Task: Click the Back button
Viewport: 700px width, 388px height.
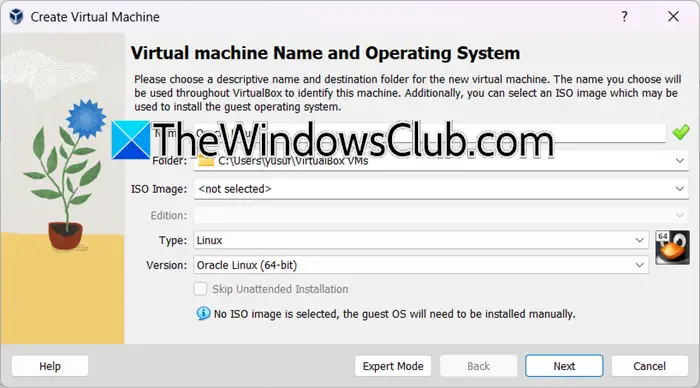Action: pos(479,366)
